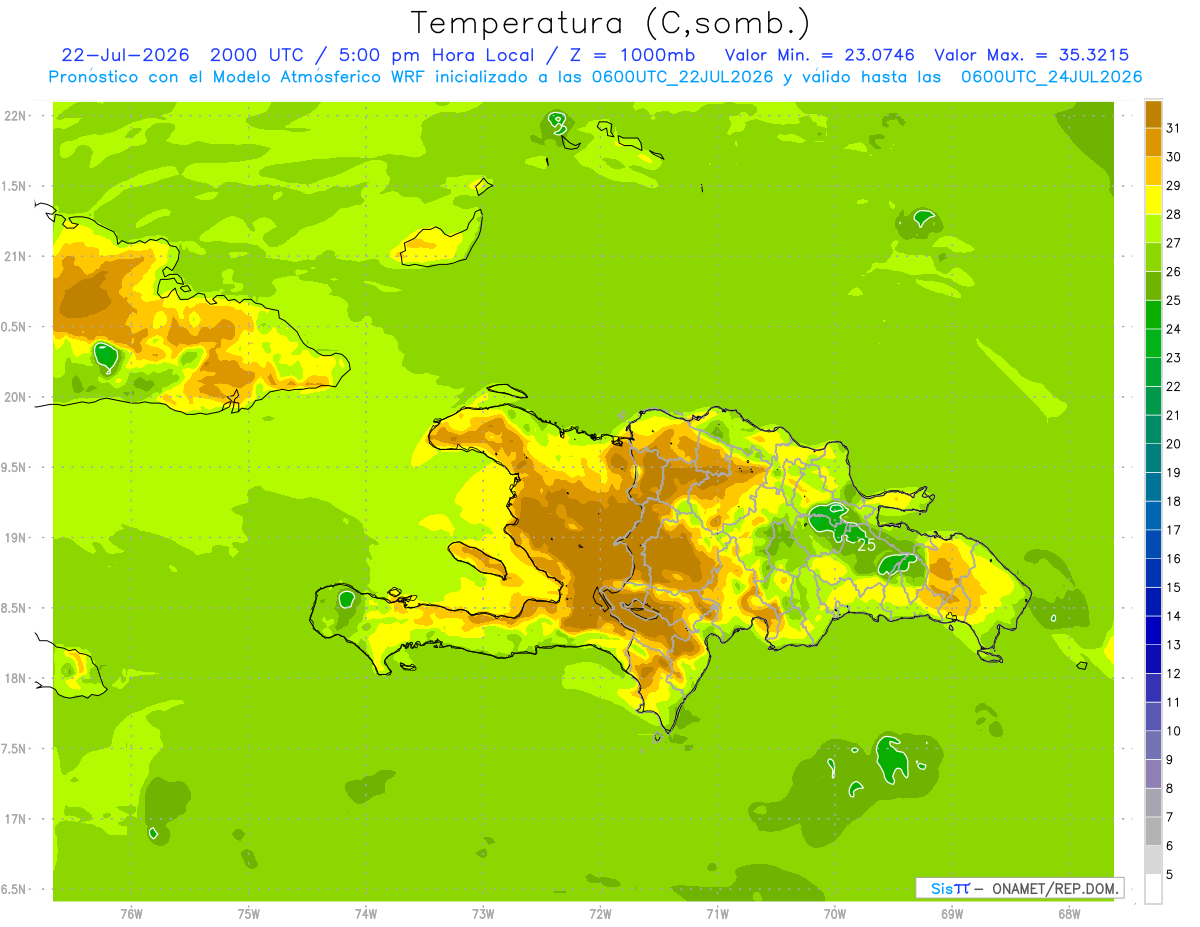Screen dimensions: 1200x927
Task: Click legend value '22'
Action: [1174, 387]
